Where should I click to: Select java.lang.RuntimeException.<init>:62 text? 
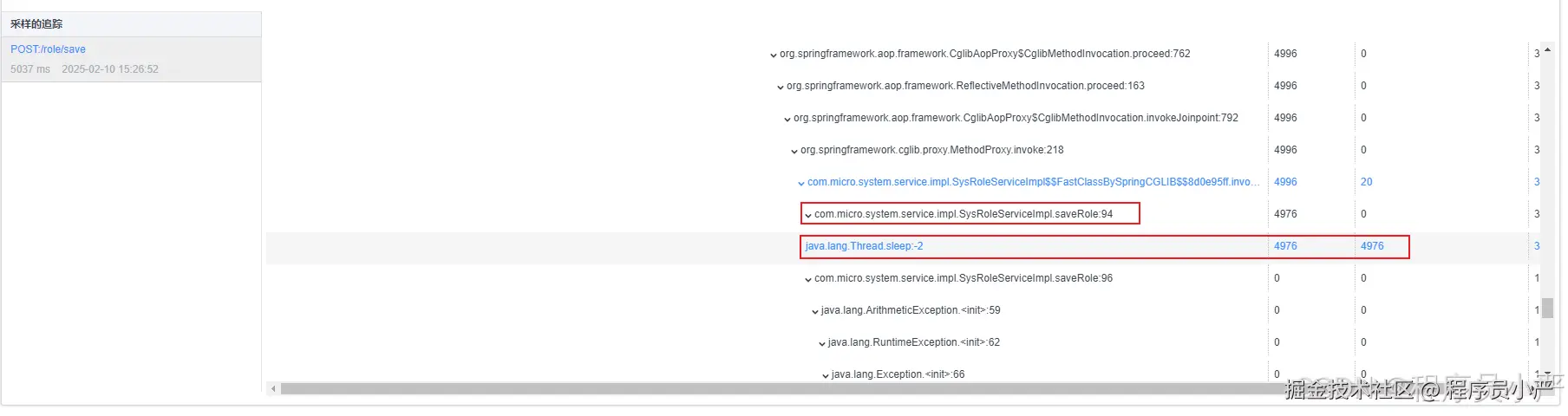(914, 342)
